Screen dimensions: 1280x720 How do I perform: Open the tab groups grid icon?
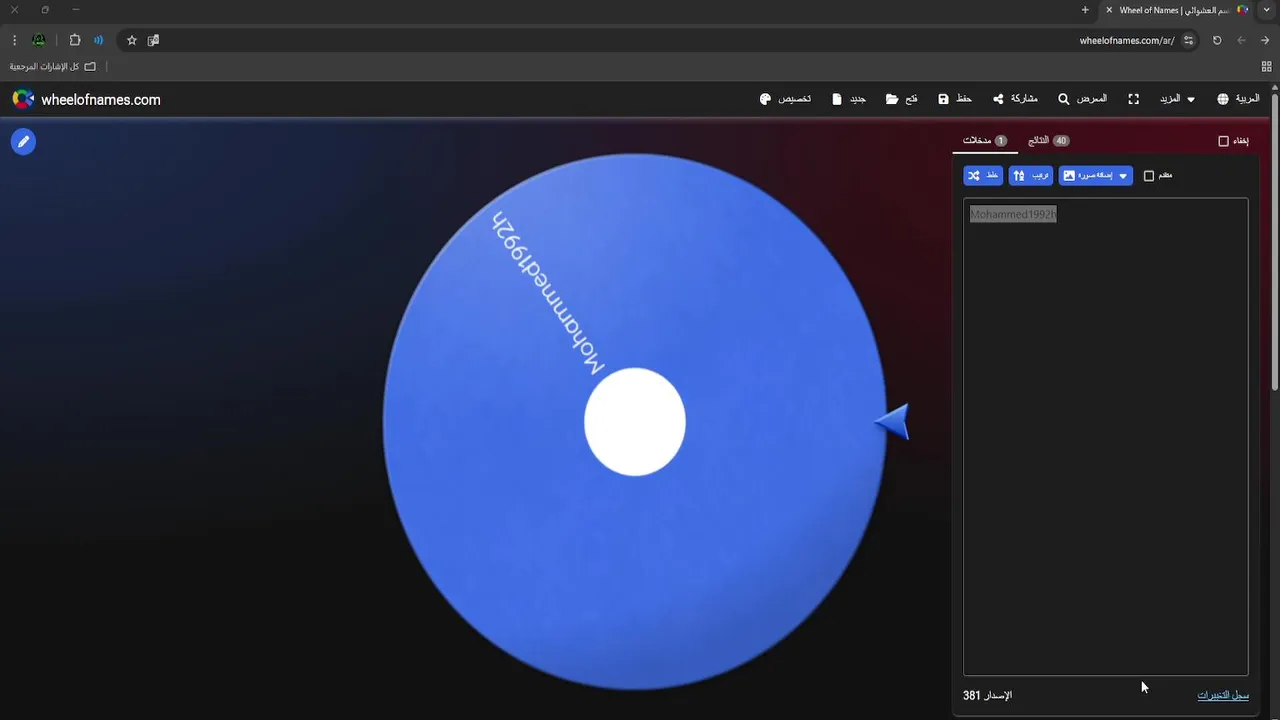click(1266, 66)
